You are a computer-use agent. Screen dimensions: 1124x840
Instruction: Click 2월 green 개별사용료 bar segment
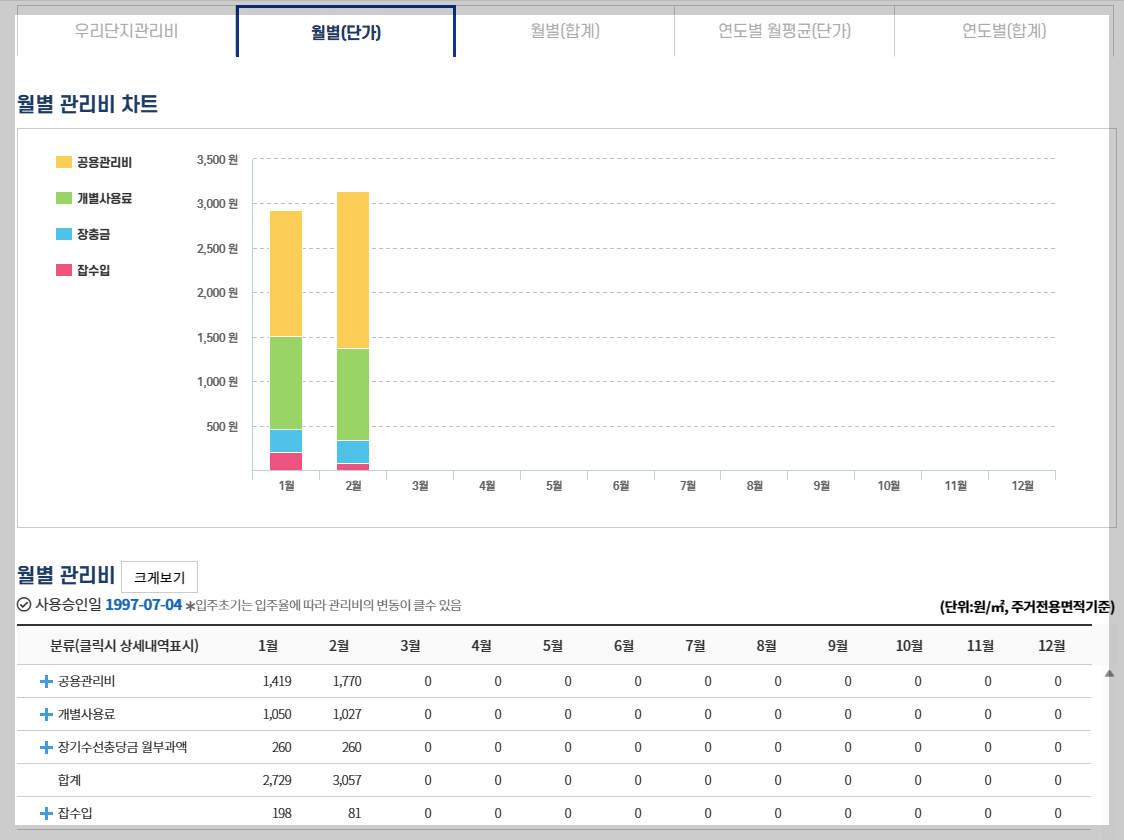[x=353, y=395]
